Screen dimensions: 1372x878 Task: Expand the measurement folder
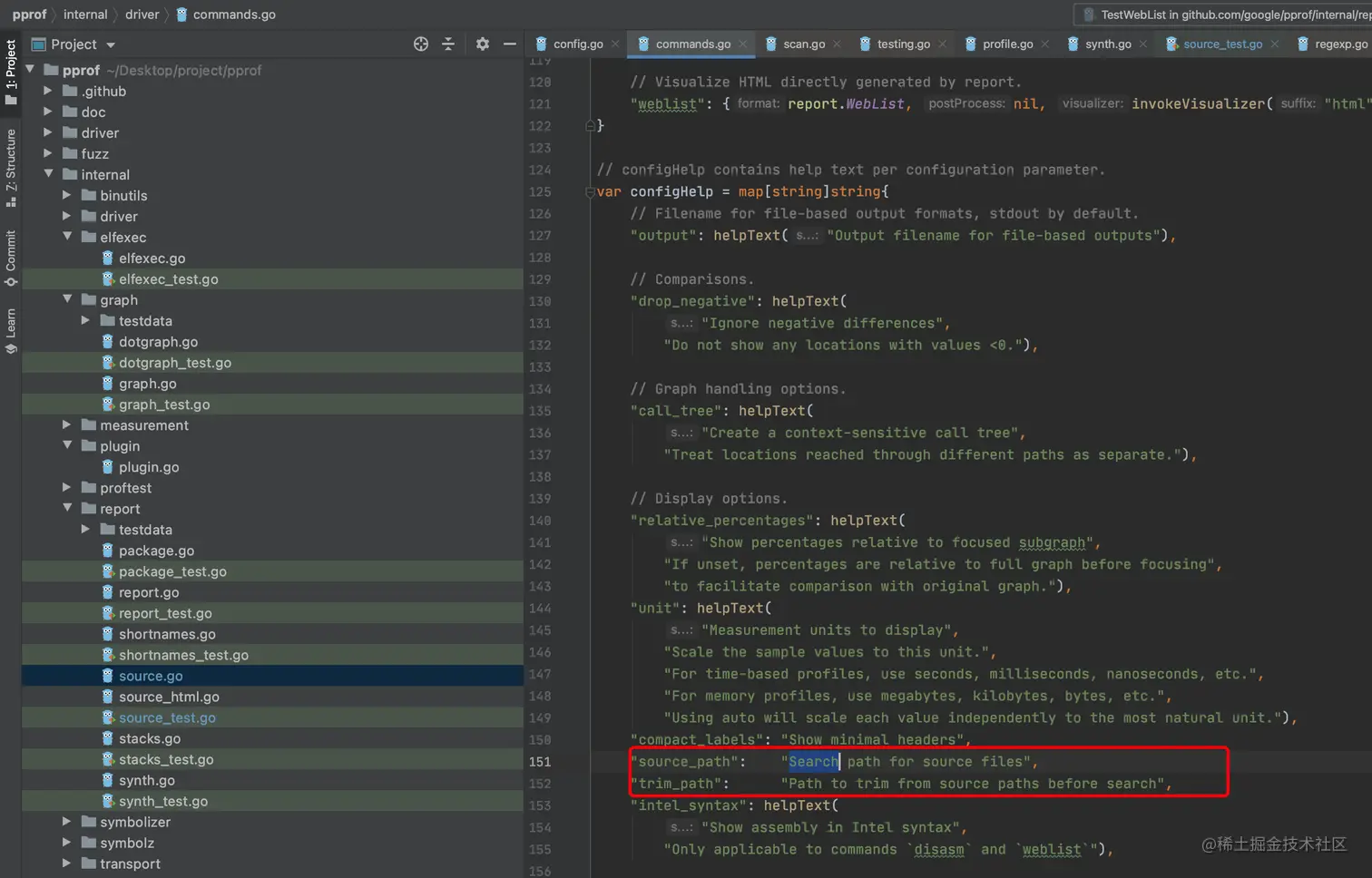(x=66, y=424)
